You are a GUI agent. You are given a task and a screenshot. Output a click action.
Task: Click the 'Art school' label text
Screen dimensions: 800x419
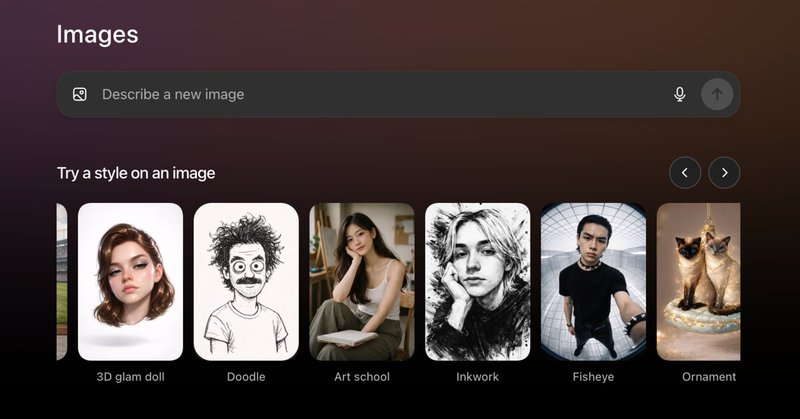point(362,377)
